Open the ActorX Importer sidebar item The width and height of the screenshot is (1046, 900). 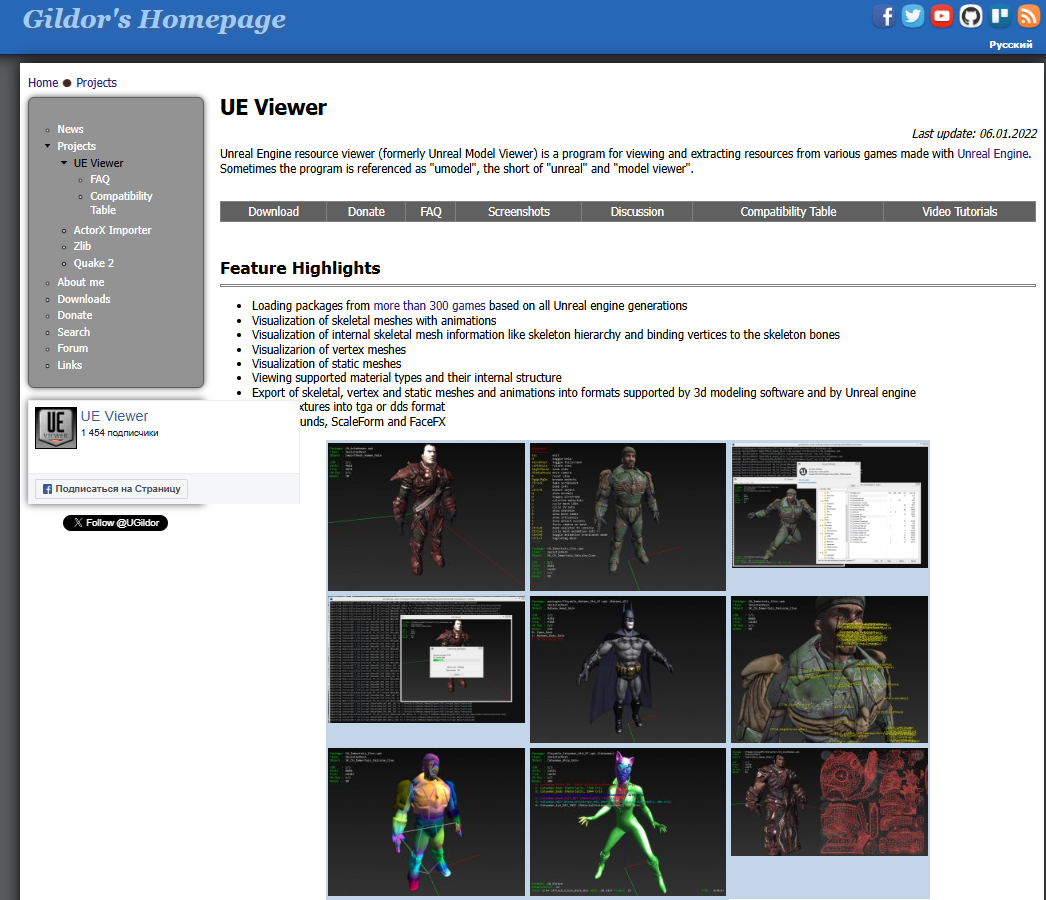click(112, 230)
